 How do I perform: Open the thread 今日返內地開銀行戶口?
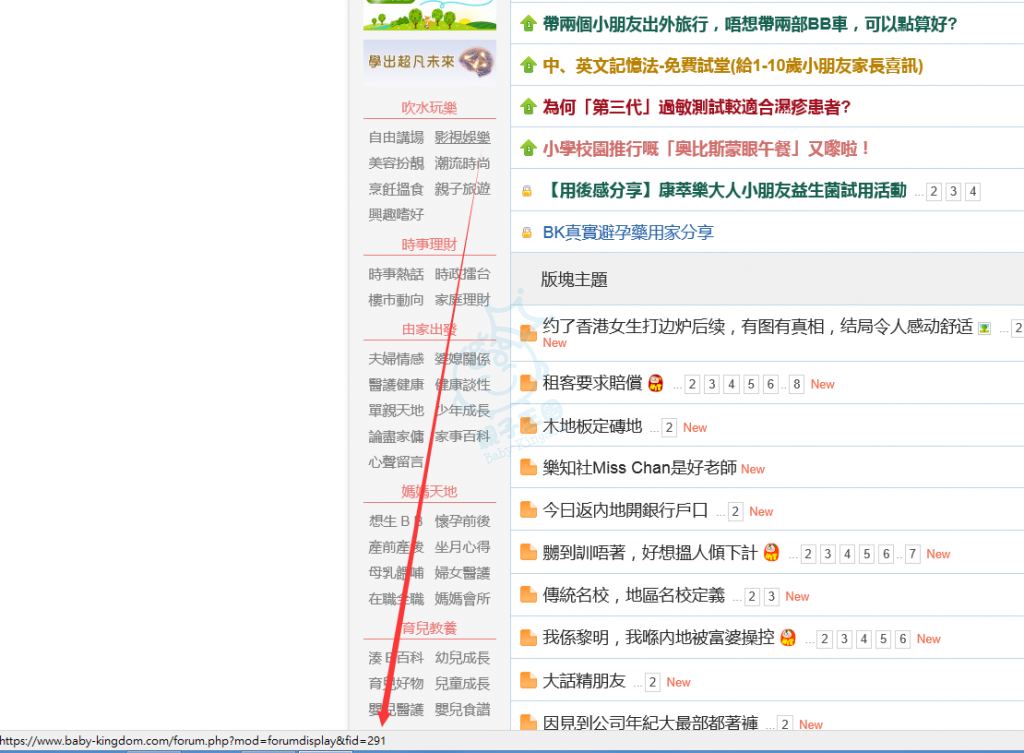(625, 511)
